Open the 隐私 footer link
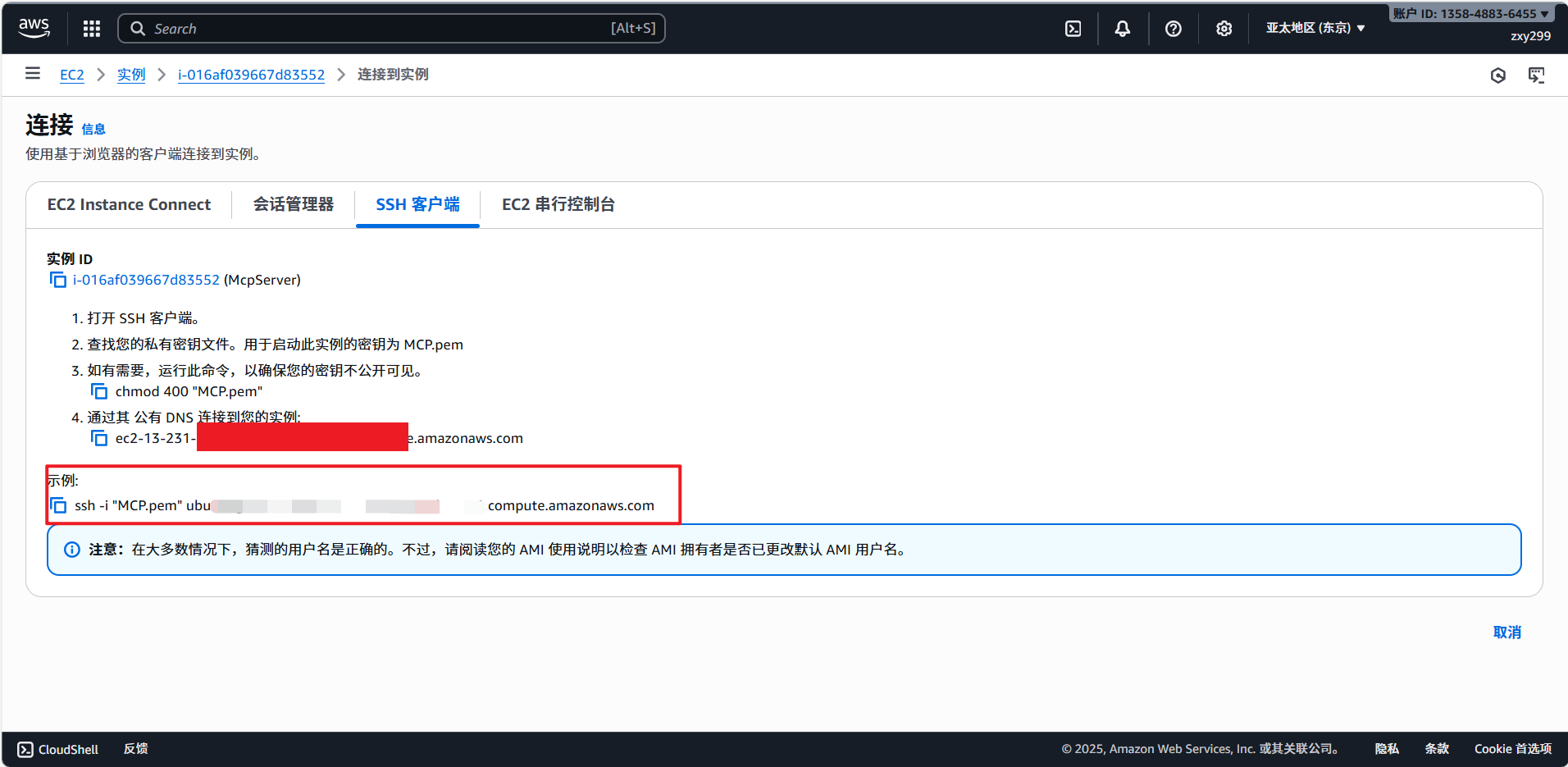The width and height of the screenshot is (1568, 767). click(x=1387, y=749)
